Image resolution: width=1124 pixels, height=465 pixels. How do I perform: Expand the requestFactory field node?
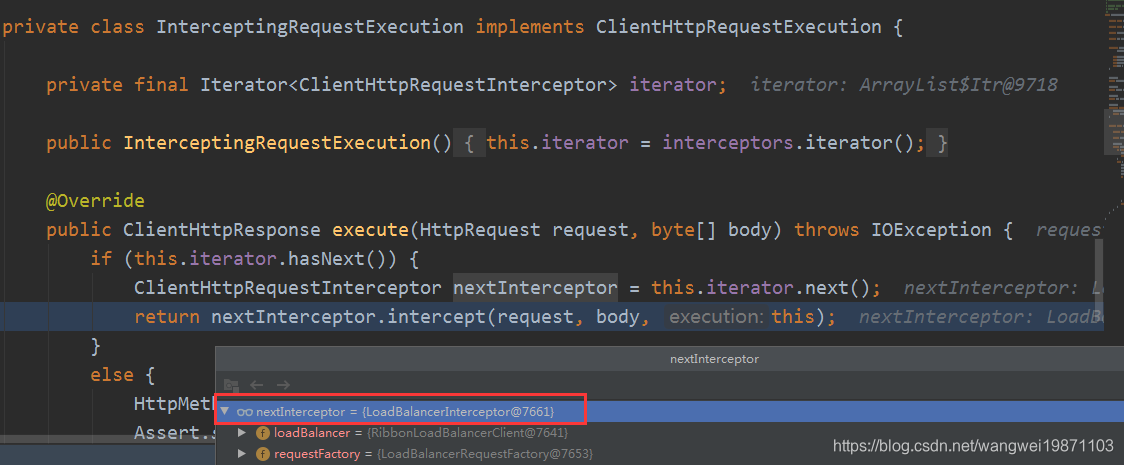242,454
